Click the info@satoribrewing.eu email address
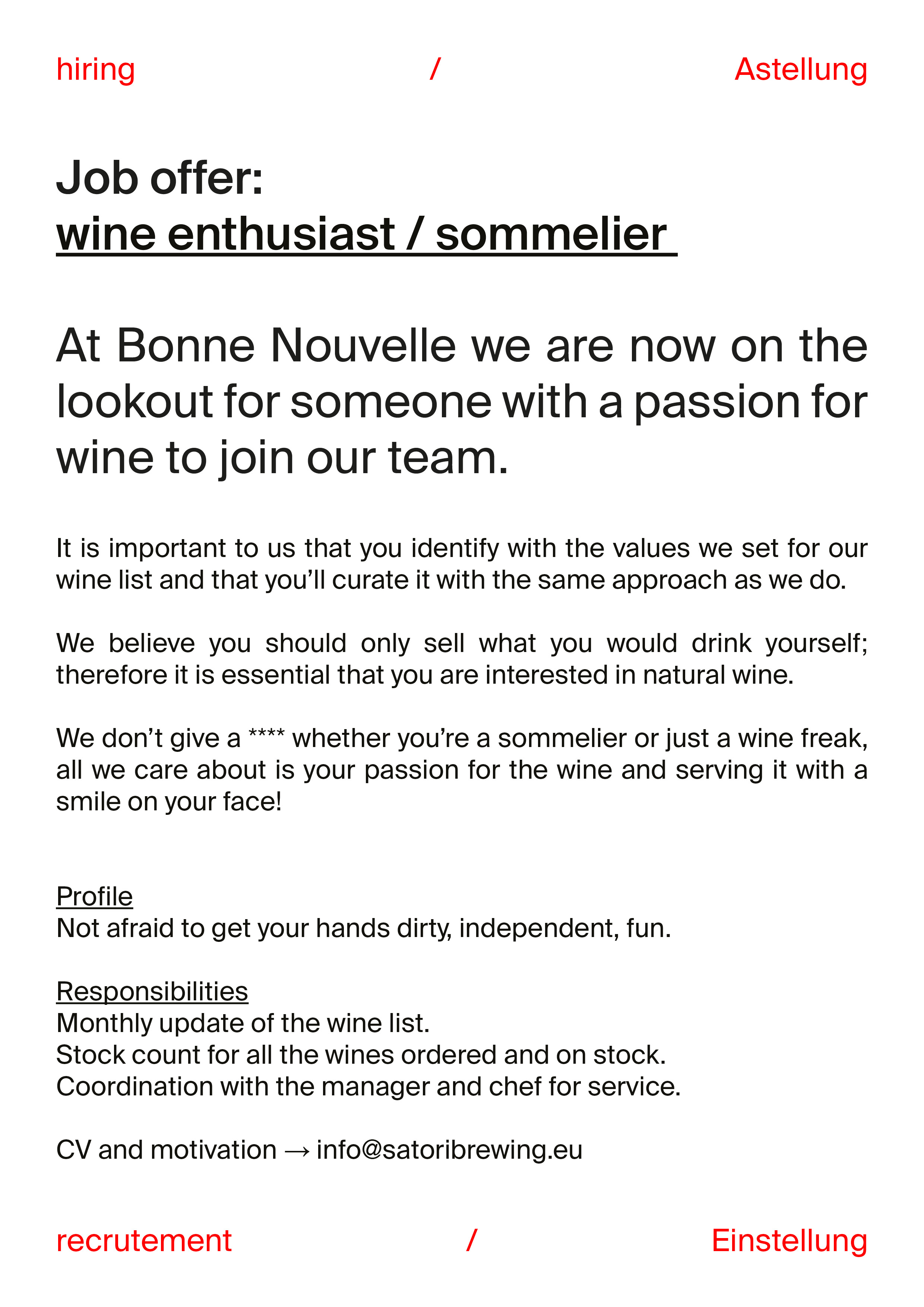Image resolution: width=924 pixels, height=1307 pixels. coord(450,1150)
